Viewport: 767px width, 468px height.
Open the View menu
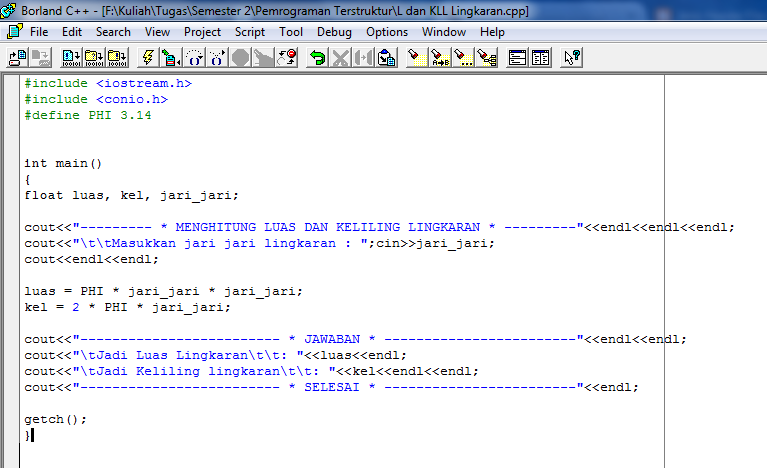click(157, 32)
